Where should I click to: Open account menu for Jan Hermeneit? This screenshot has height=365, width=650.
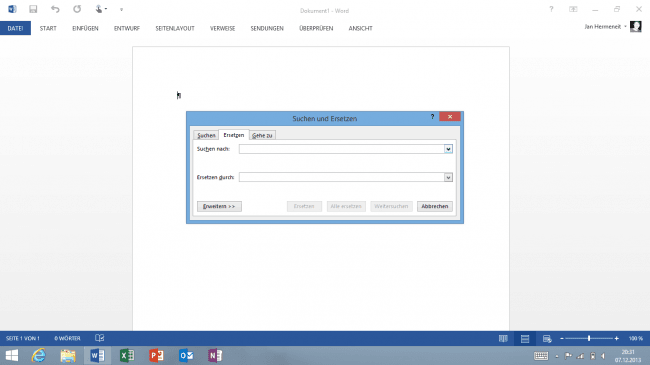[x=605, y=27]
